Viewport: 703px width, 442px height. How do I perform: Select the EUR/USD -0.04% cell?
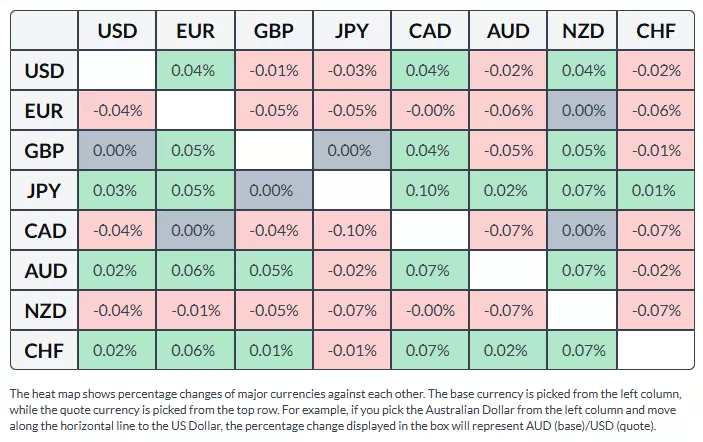pos(117,111)
